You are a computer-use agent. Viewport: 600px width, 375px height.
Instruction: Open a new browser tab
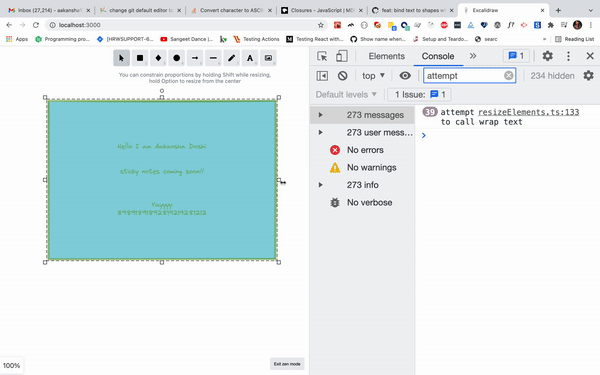pos(558,10)
